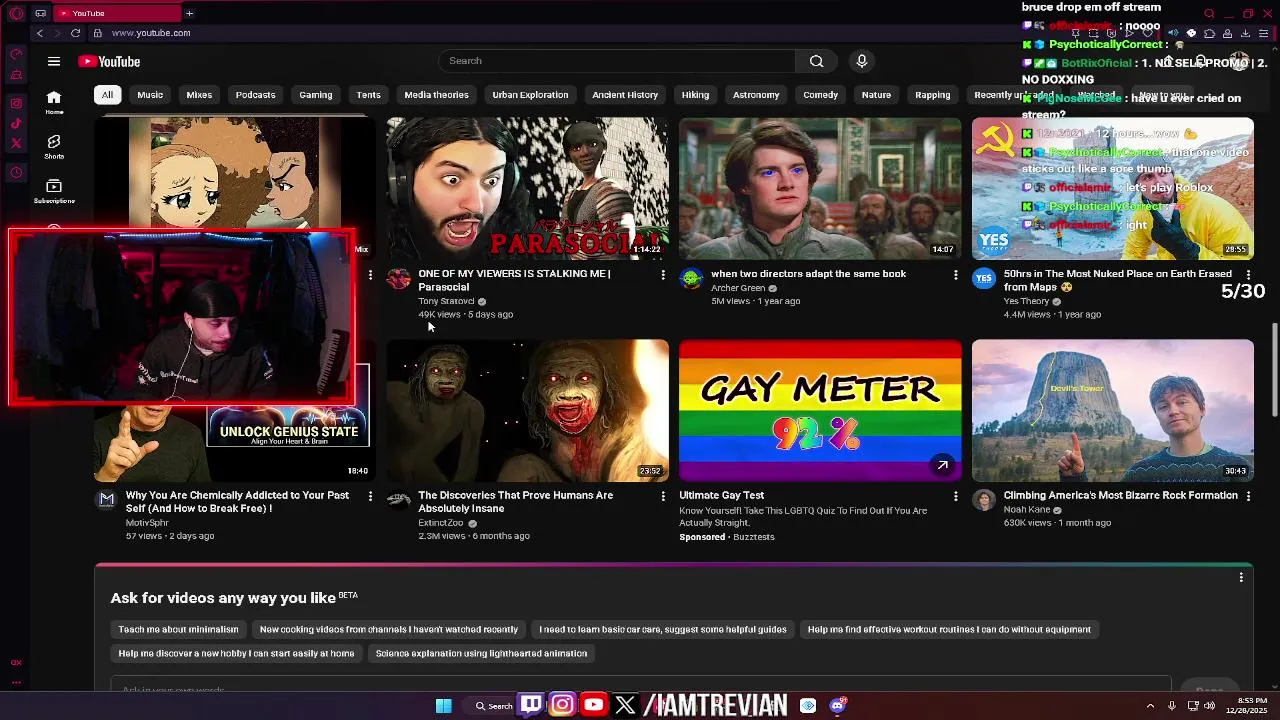This screenshot has height=720, width=1280.
Task: Click the page vertical scrollbar thumb
Action: tap(1274, 370)
